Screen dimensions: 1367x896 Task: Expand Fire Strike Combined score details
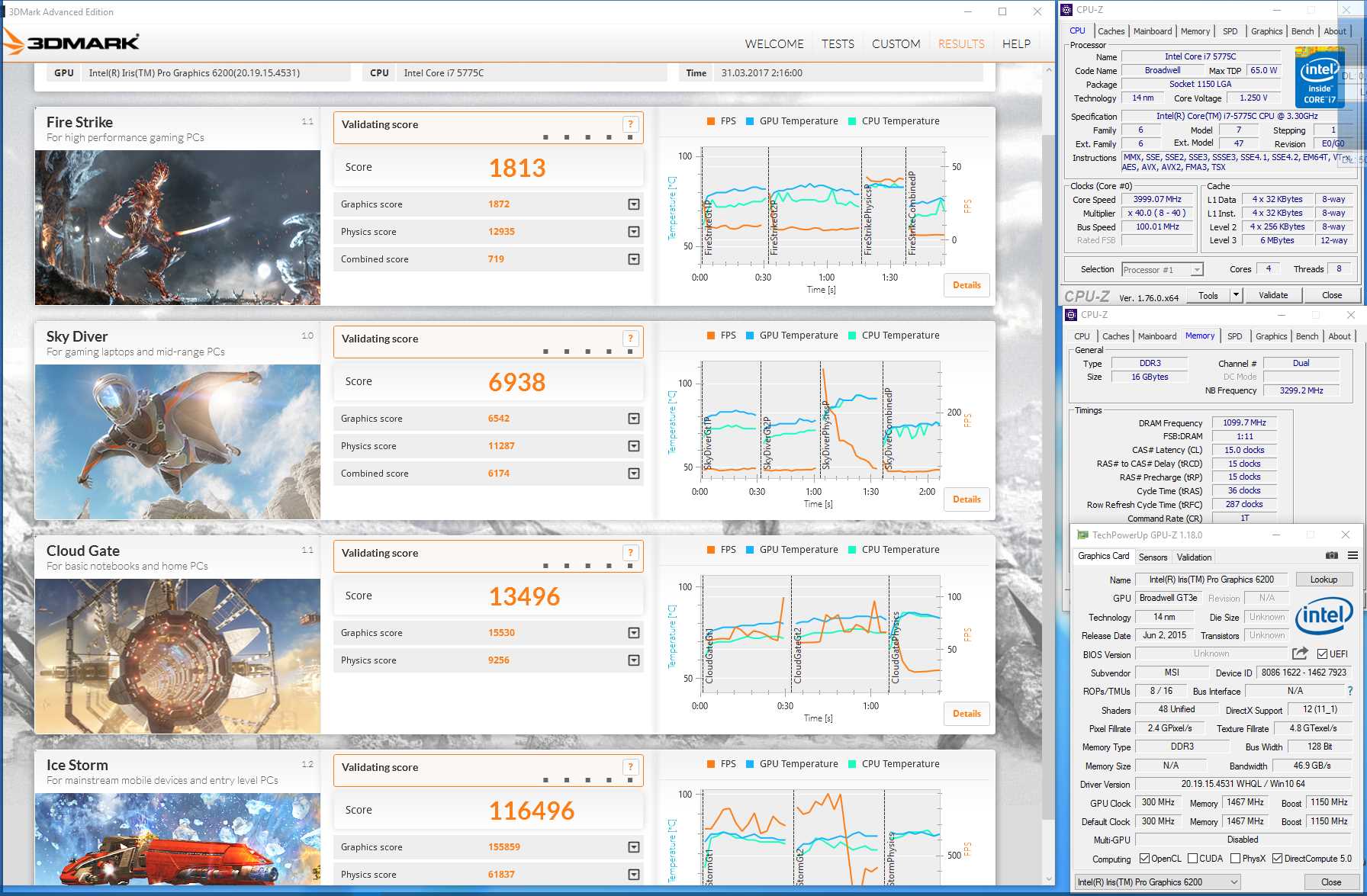point(634,259)
